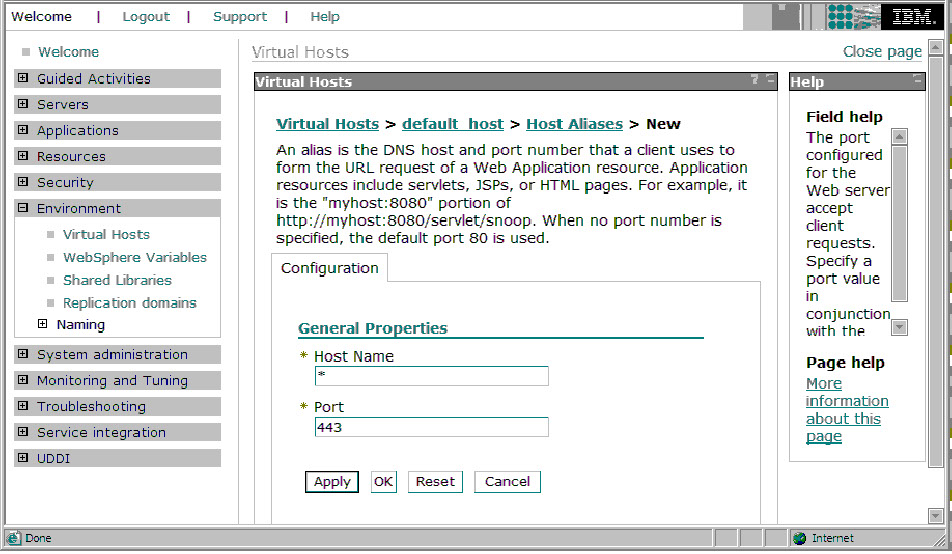Viewport: 952px width, 554px height.
Task: Go to Virtual Hosts breadcrumb link
Action: tap(327, 124)
